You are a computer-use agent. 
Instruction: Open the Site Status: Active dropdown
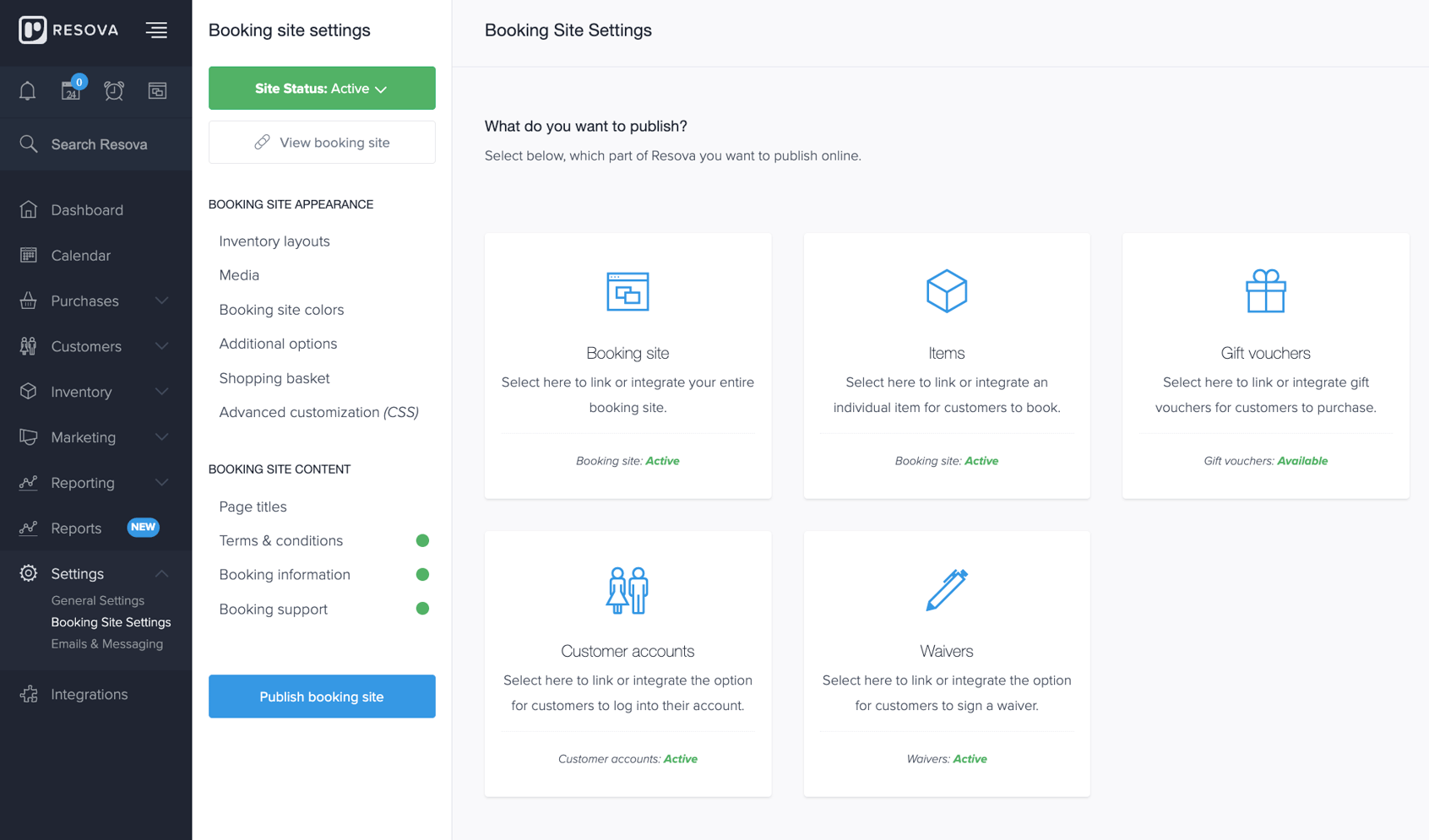coord(322,88)
